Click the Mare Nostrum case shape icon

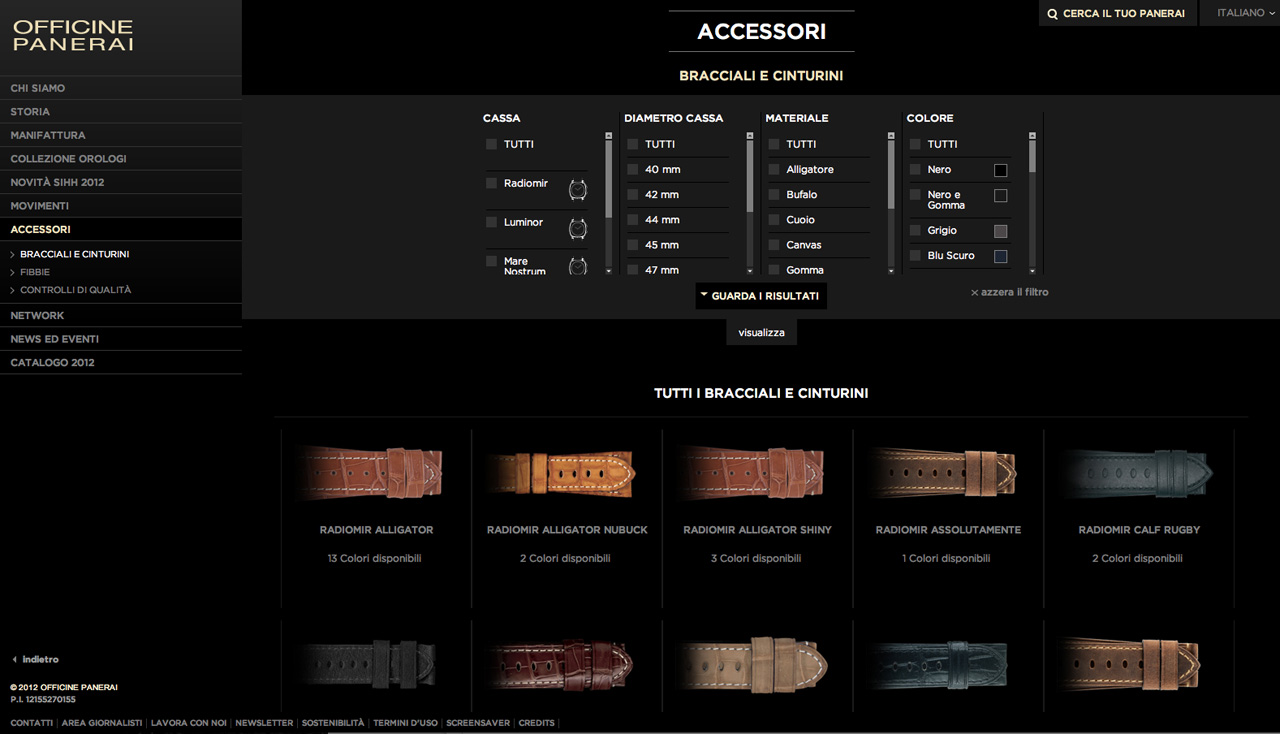tap(578, 267)
